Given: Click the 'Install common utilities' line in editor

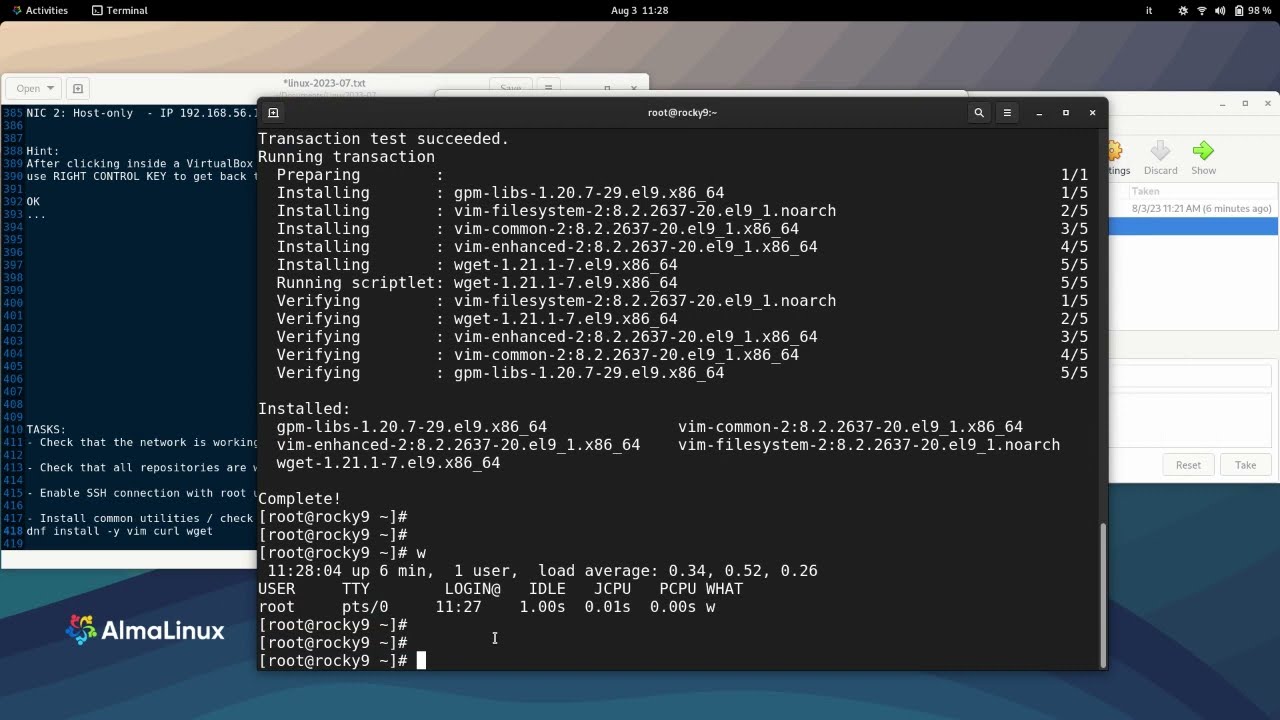Looking at the screenshot, I should 142,518.
